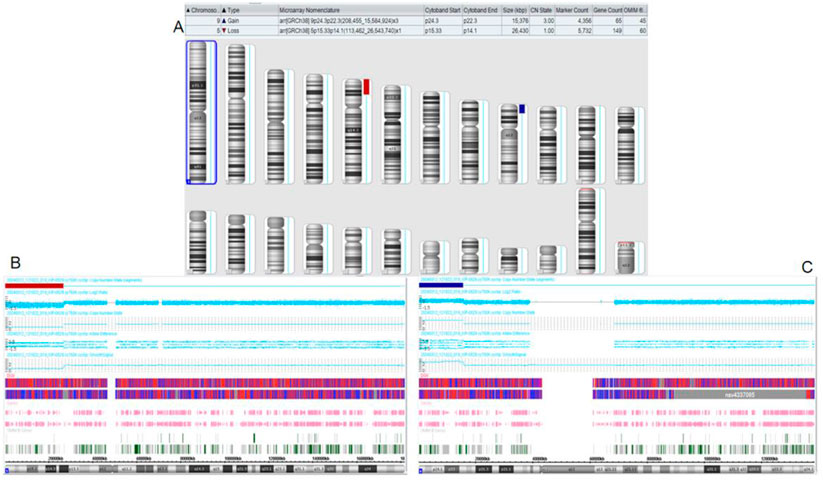Viewport: 823px width, 481px height.
Task: Sort by Marker Count column header
Action: click(x=574, y=10)
